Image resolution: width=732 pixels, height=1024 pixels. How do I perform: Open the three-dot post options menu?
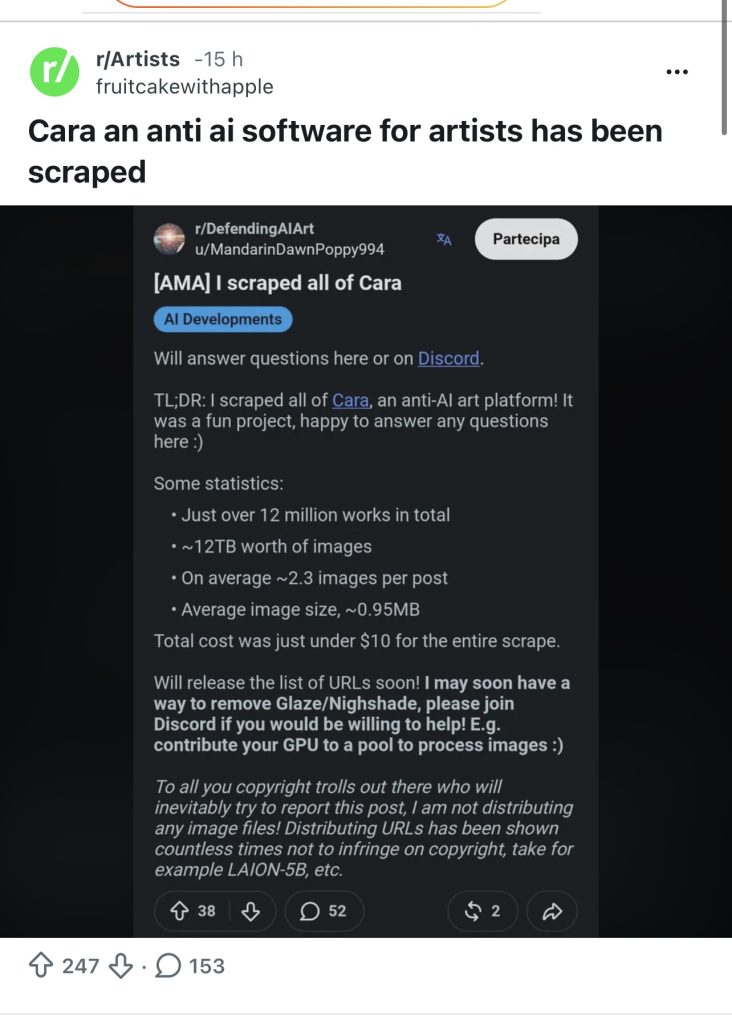point(676,72)
